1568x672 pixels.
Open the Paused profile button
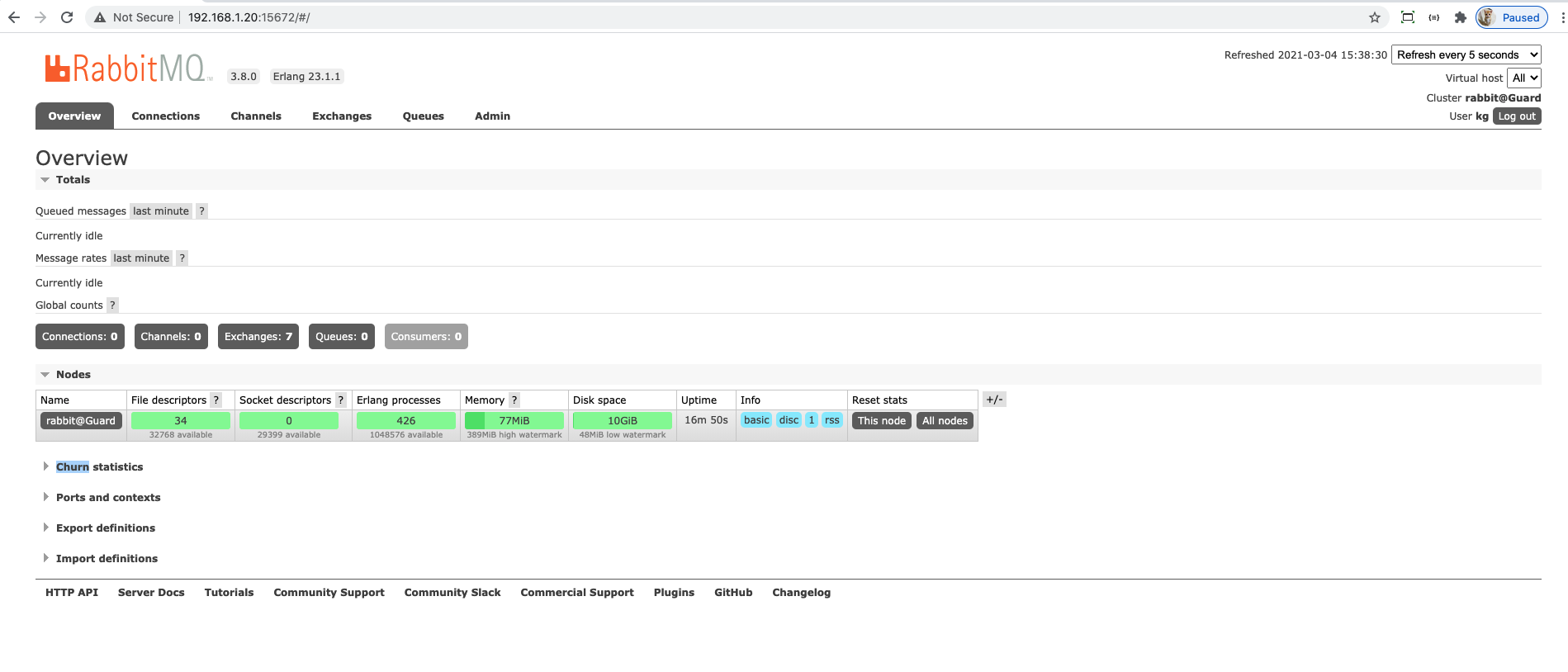point(1512,17)
